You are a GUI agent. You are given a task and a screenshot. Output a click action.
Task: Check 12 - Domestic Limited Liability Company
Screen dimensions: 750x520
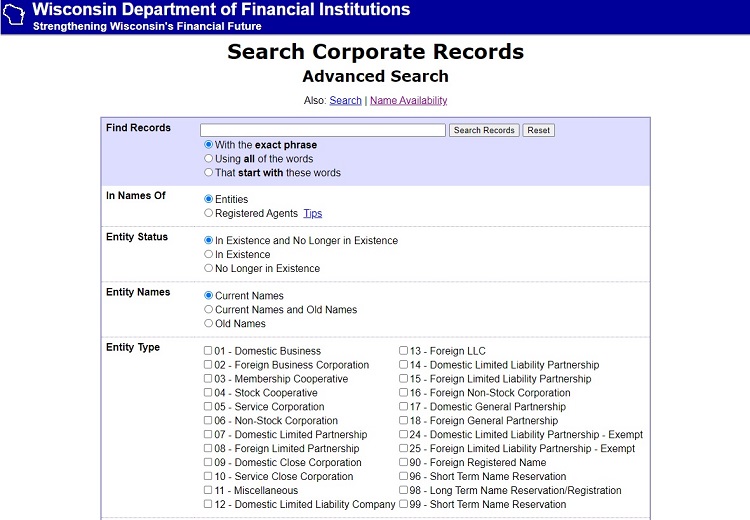(208, 504)
